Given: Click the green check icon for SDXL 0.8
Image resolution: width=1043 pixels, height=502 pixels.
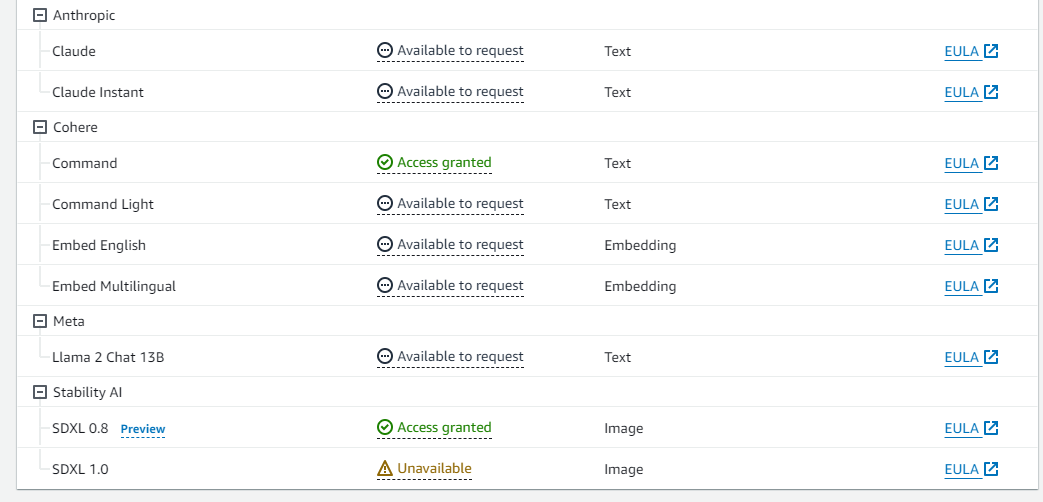Looking at the screenshot, I should [385, 427].
